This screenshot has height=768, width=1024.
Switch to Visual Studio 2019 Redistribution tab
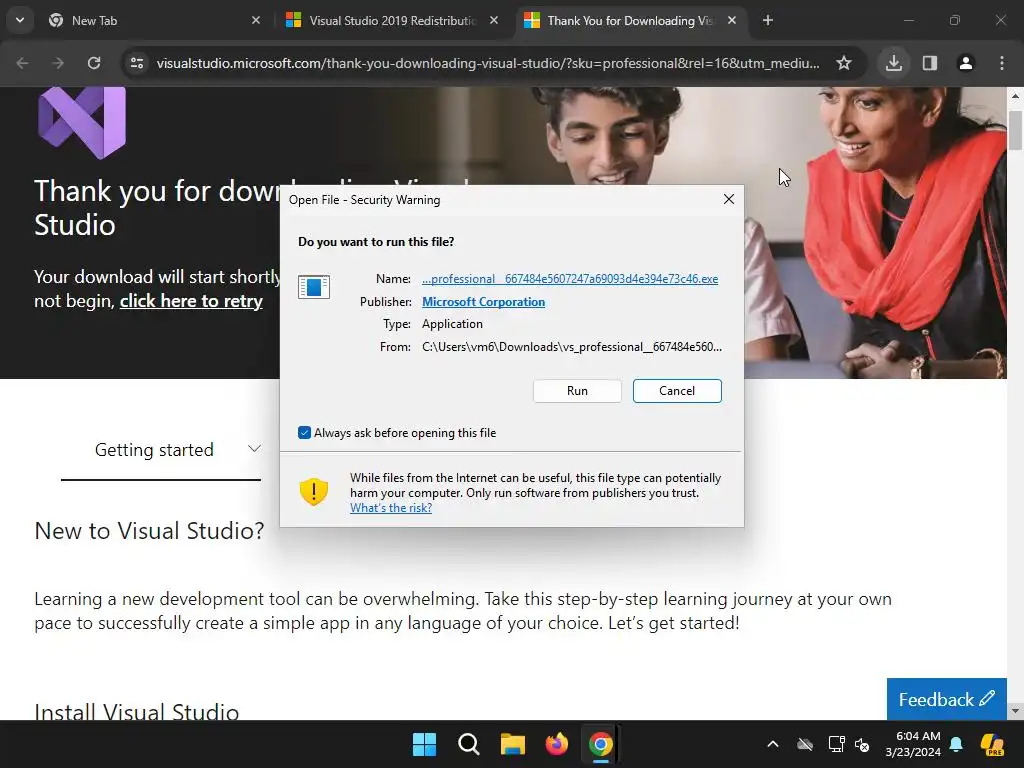392,21
